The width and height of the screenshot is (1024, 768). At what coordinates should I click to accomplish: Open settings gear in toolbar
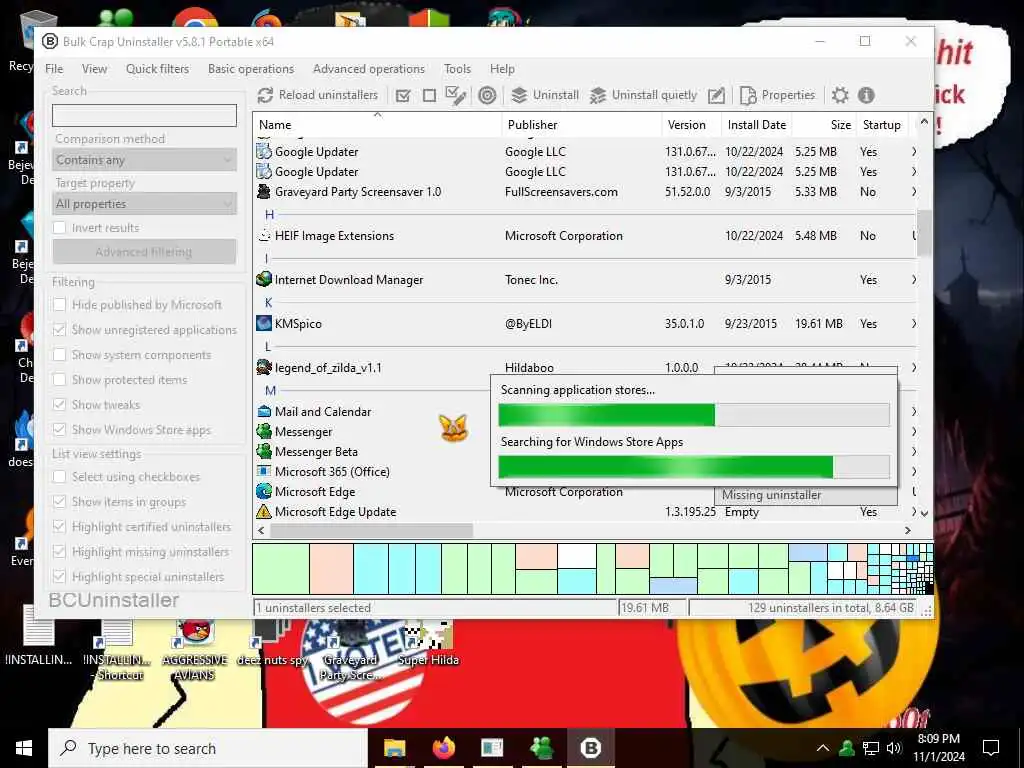(840, 95)
